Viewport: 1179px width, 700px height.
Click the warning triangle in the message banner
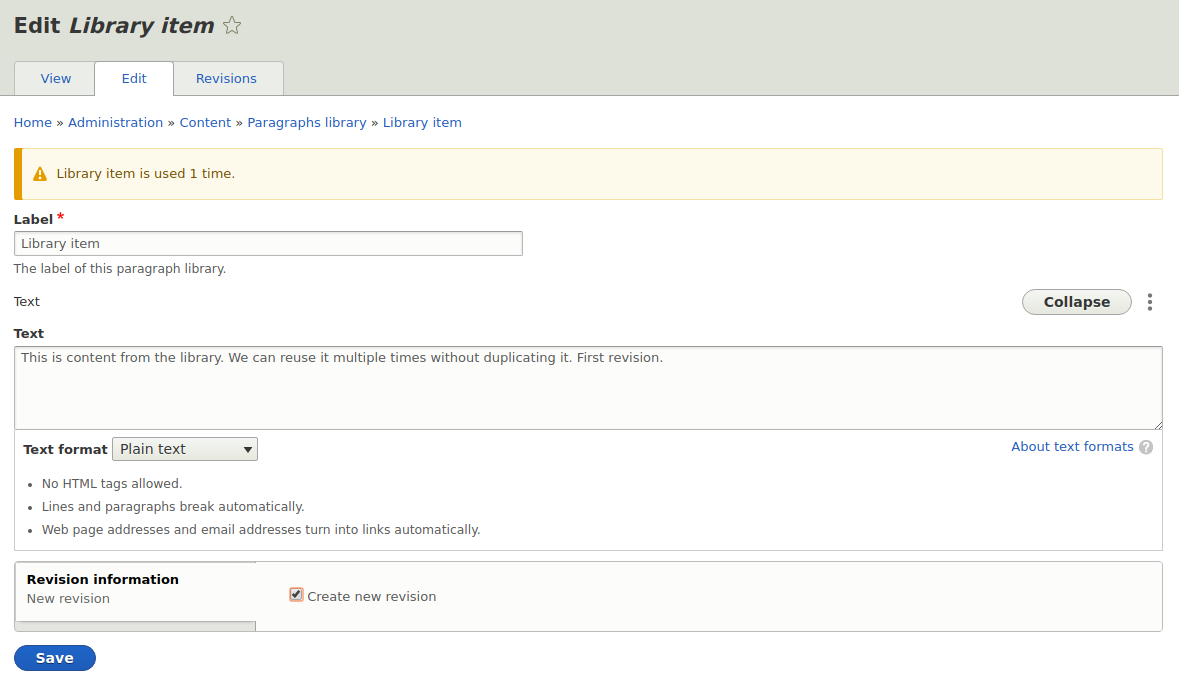tap(39, 173)
